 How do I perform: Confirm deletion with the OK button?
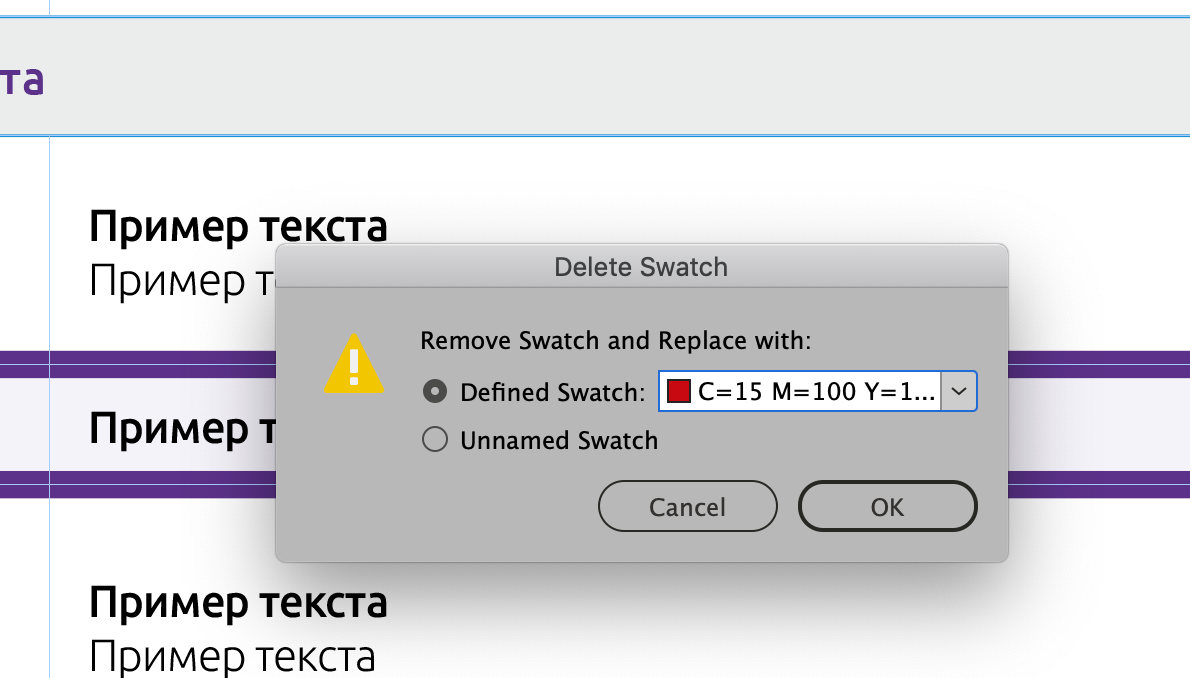[x=887, y=507]
